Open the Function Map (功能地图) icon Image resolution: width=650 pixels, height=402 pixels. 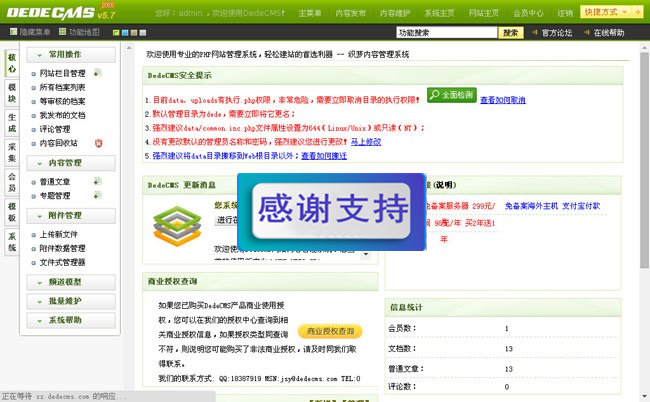(x=63, y=31)
